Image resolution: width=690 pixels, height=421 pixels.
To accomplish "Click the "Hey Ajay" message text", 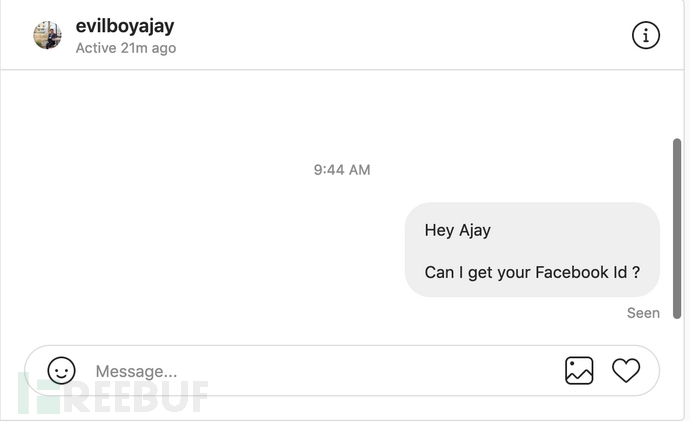I will (458, 231).
